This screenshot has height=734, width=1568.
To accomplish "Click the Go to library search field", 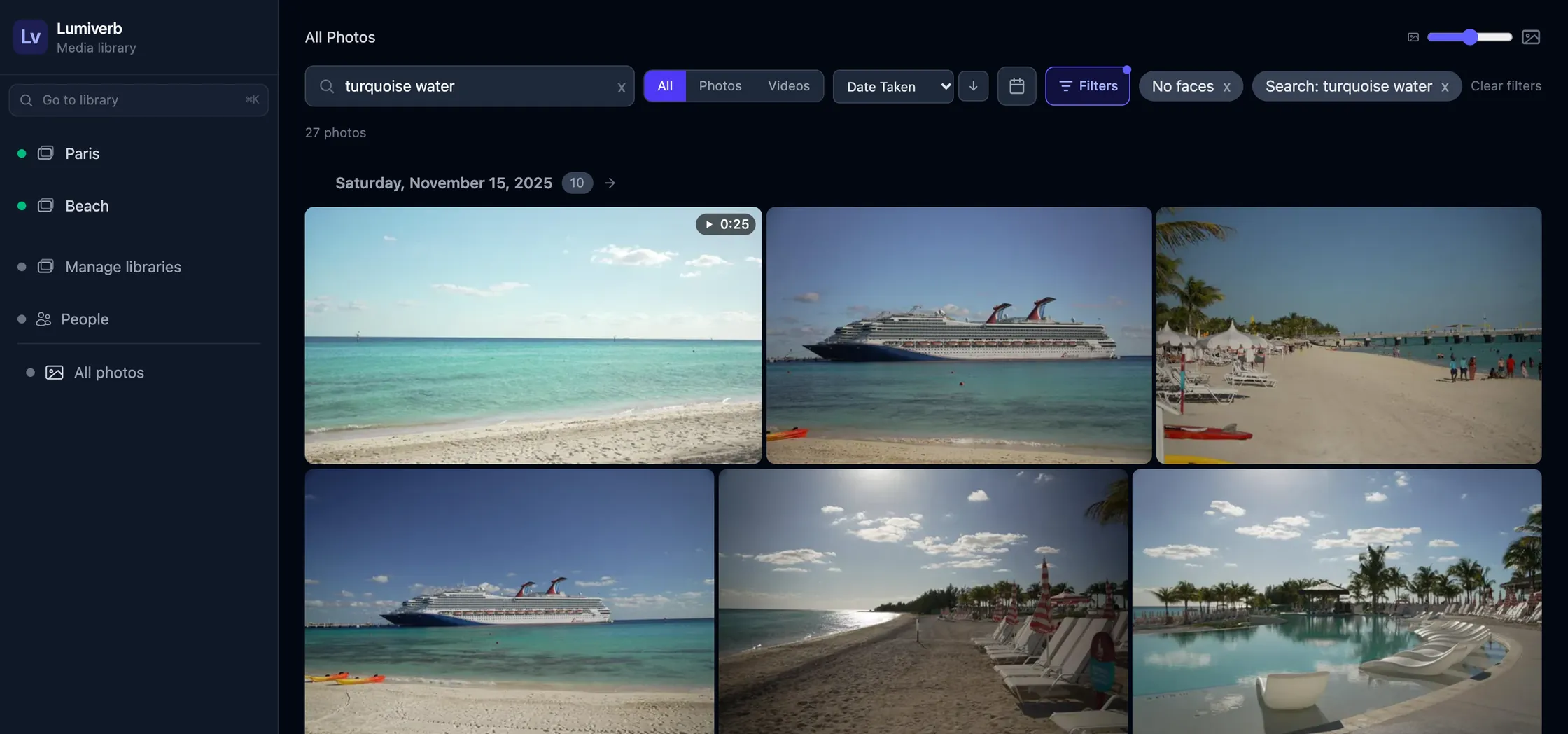I will [139, 100].
